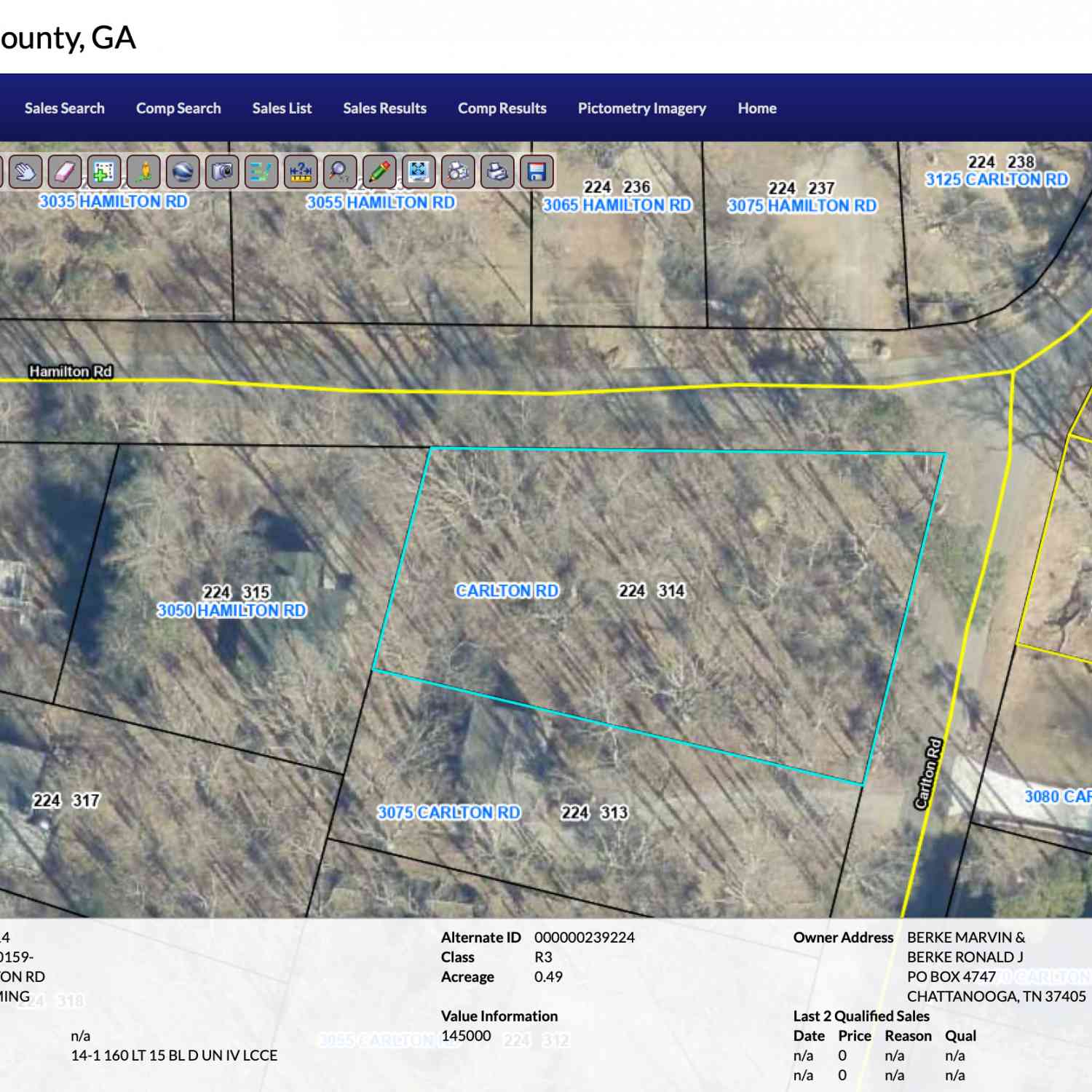The image size is (1092, 1092).
Task: Select parcel labeled 3035 HAMILTON RD
Action: (x=114, y=201)
